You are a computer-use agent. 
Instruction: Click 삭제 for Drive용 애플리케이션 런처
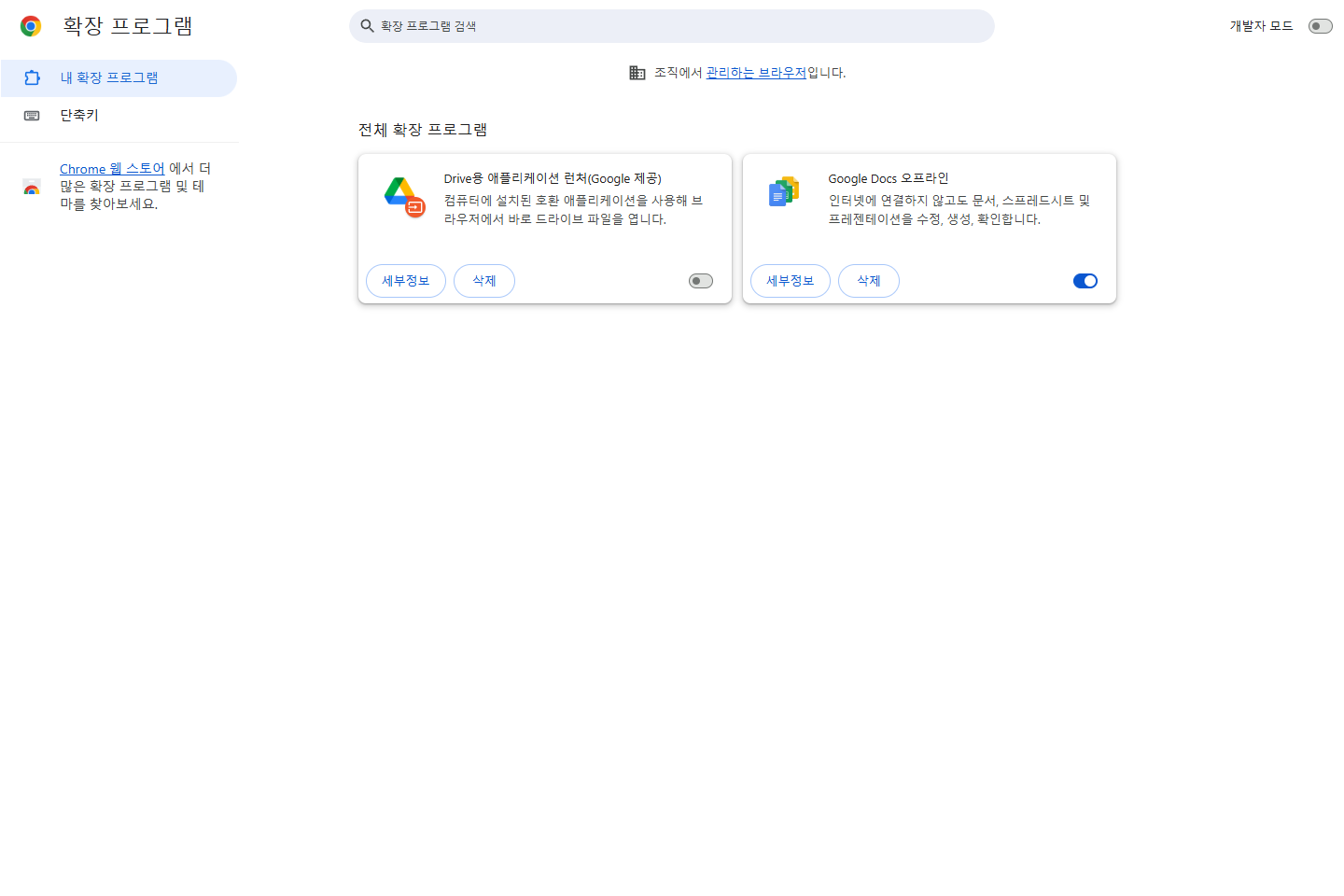tap(484, 281)
